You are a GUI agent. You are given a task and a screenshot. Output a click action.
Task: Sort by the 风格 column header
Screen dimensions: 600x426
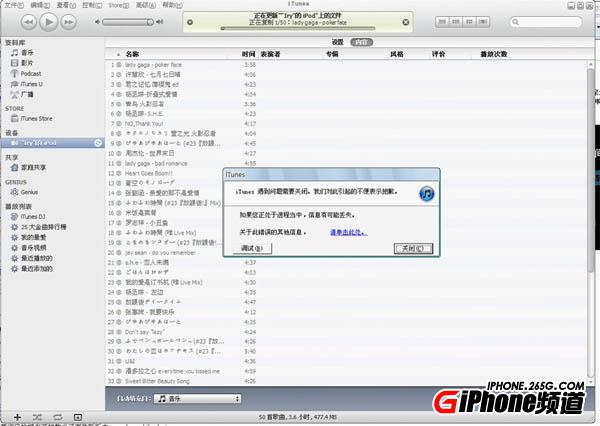click(396, 54)
